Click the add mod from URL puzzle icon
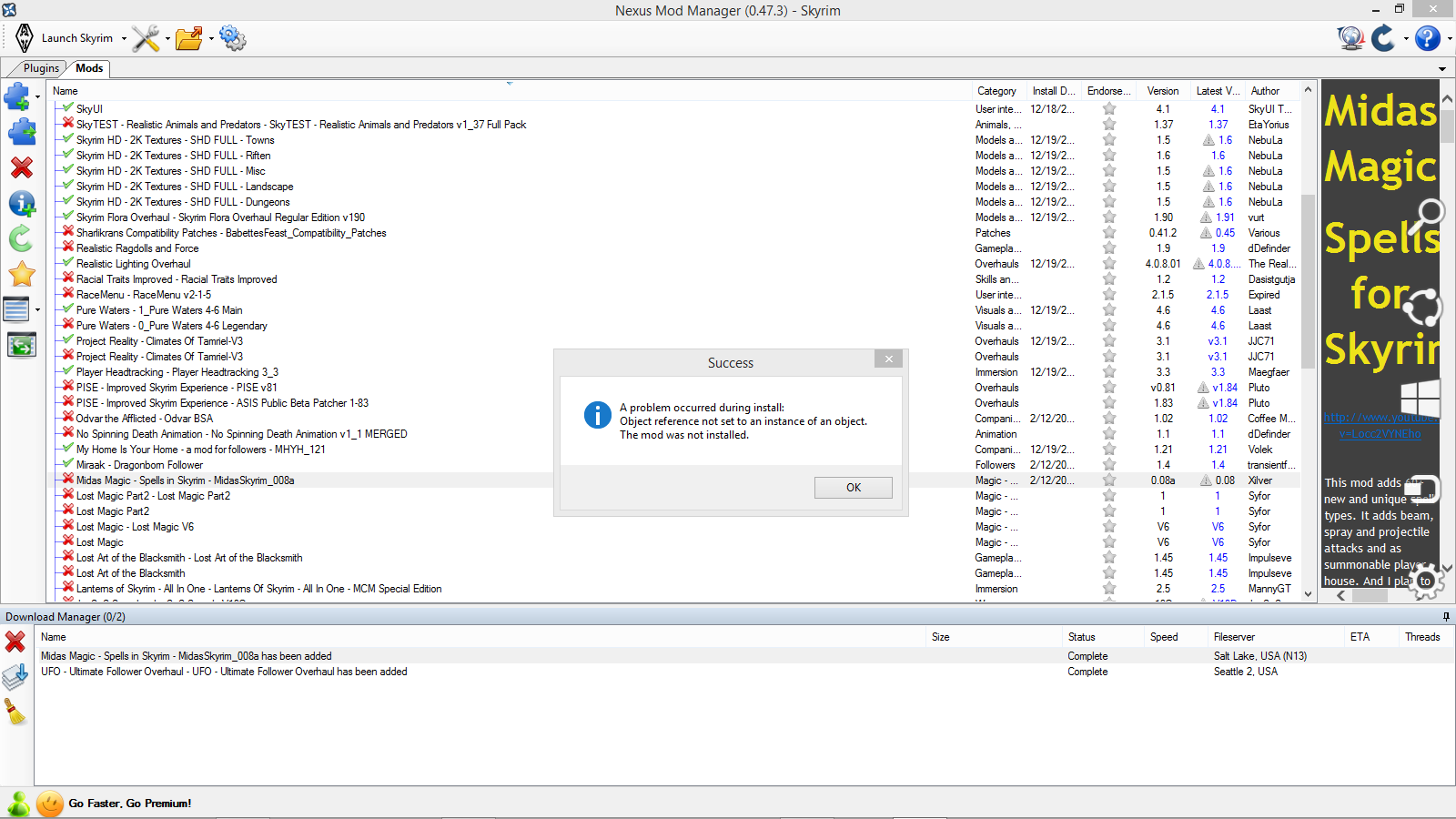 pyautogui.click(x=22, y=132)
